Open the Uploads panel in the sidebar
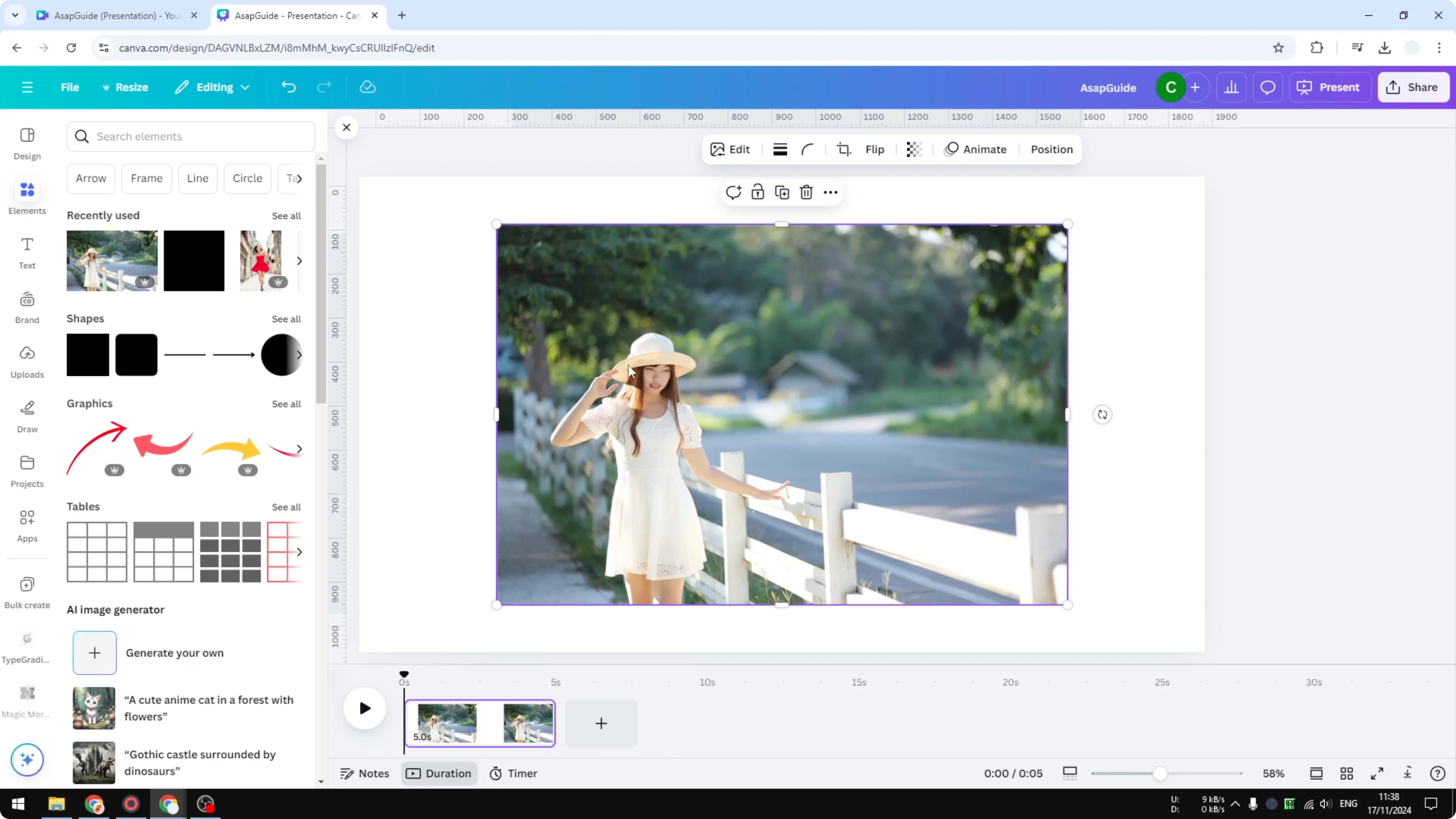 (27, 362)
